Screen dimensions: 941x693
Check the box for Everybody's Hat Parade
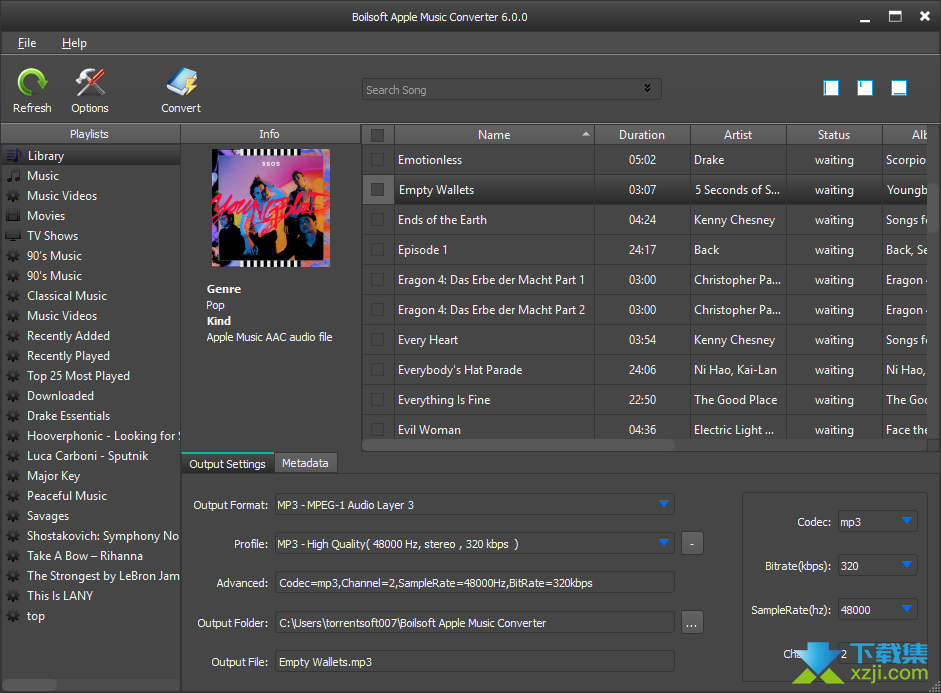click(x=377, y=370)
